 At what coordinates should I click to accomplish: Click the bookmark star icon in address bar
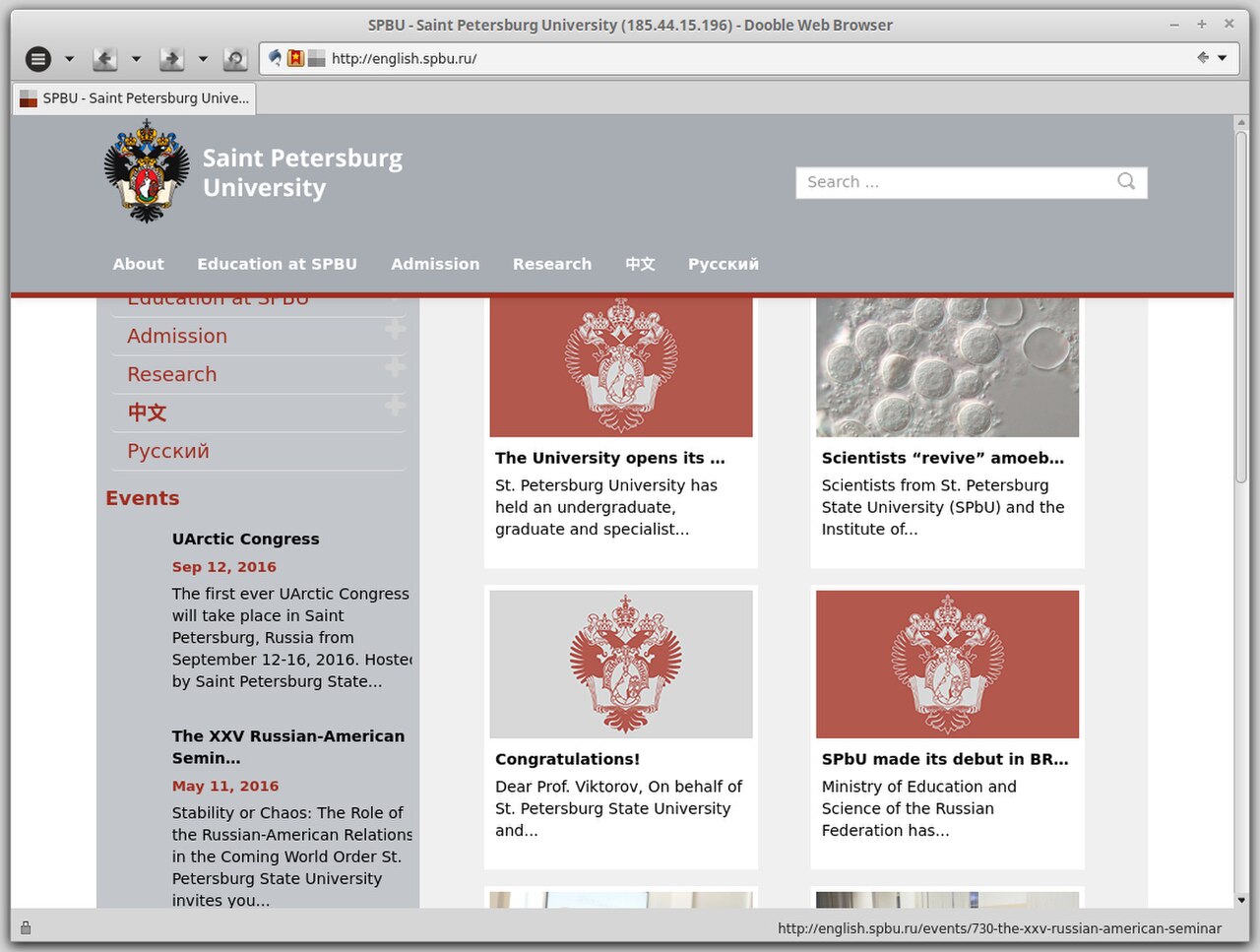point(295,58)
